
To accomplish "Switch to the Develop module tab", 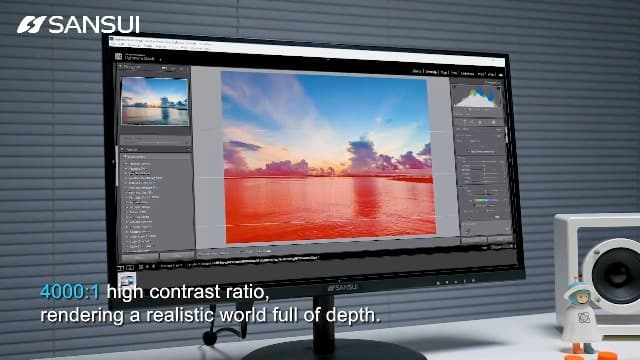I will click(431, 72).
